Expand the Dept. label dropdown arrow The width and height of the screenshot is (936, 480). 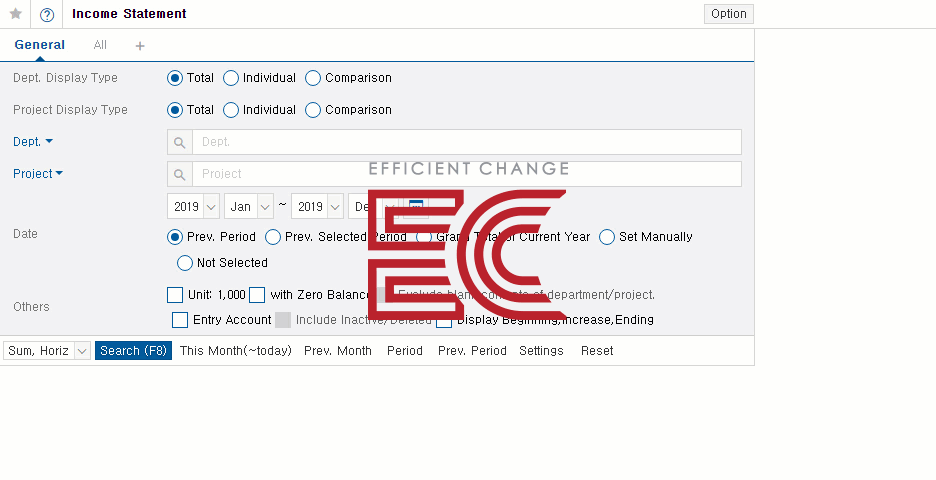point(49,142)
